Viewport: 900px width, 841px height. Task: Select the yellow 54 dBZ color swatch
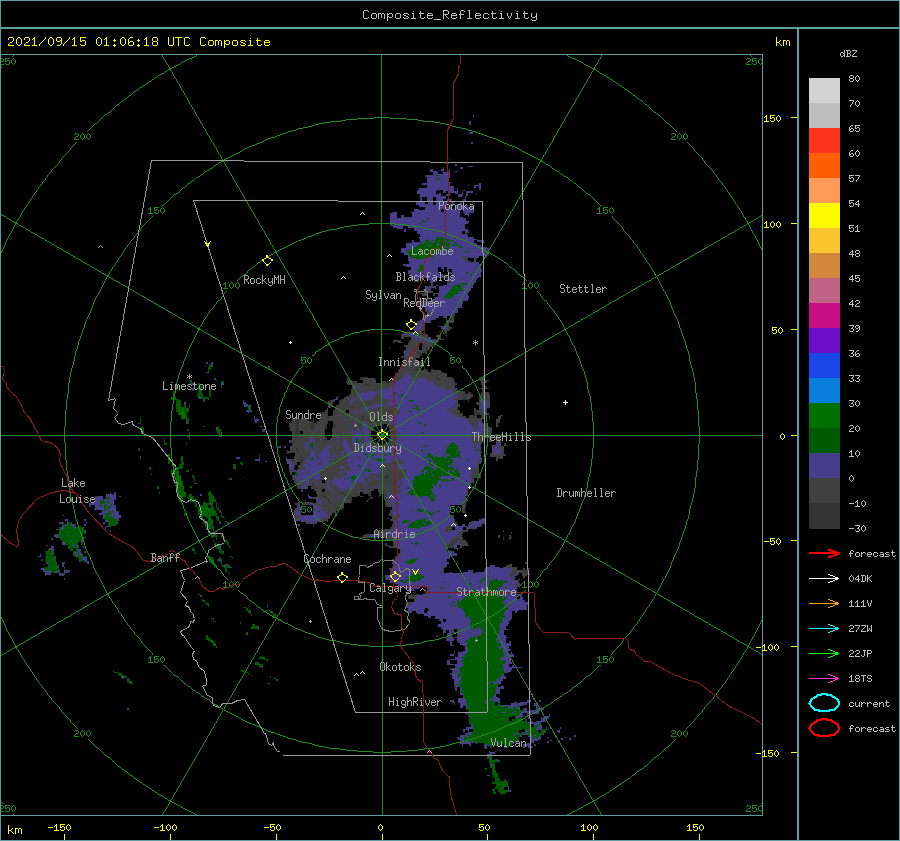click(x=824, y=215)
